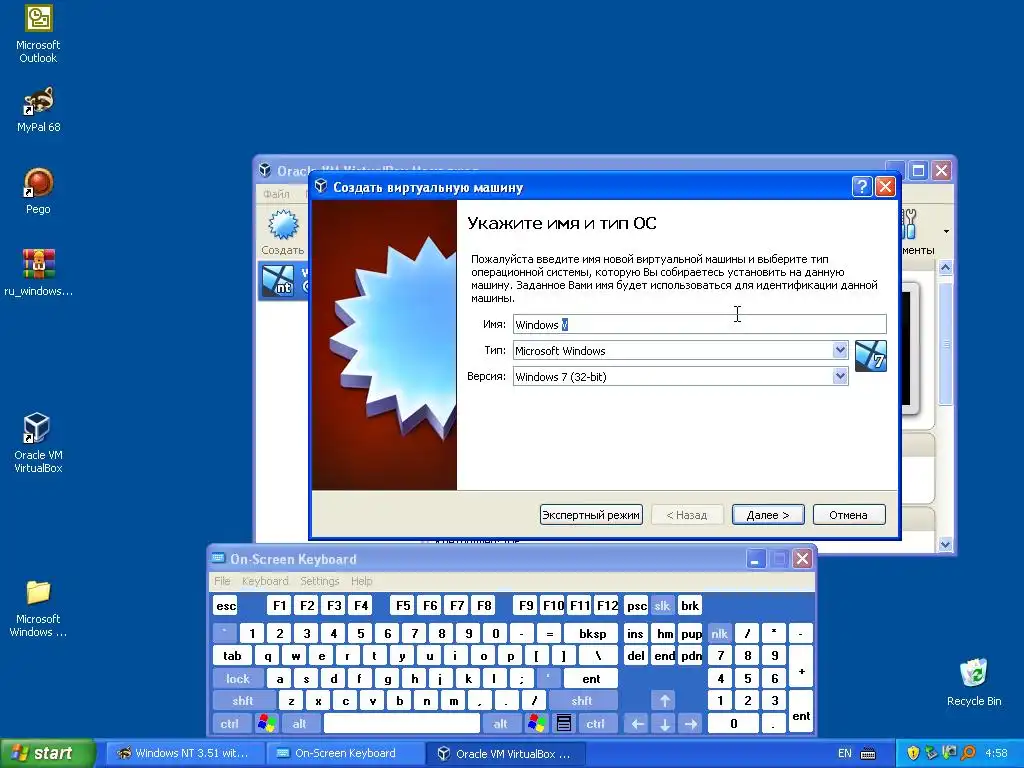Switch to Oracle VM VirtualBox taskbar button
The image size is (1024, 768).
505,754
